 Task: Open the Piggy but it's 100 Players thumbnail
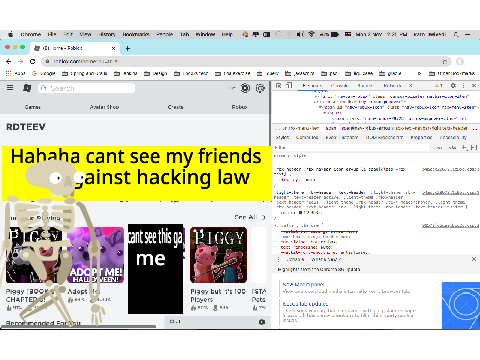pos(218,255)
